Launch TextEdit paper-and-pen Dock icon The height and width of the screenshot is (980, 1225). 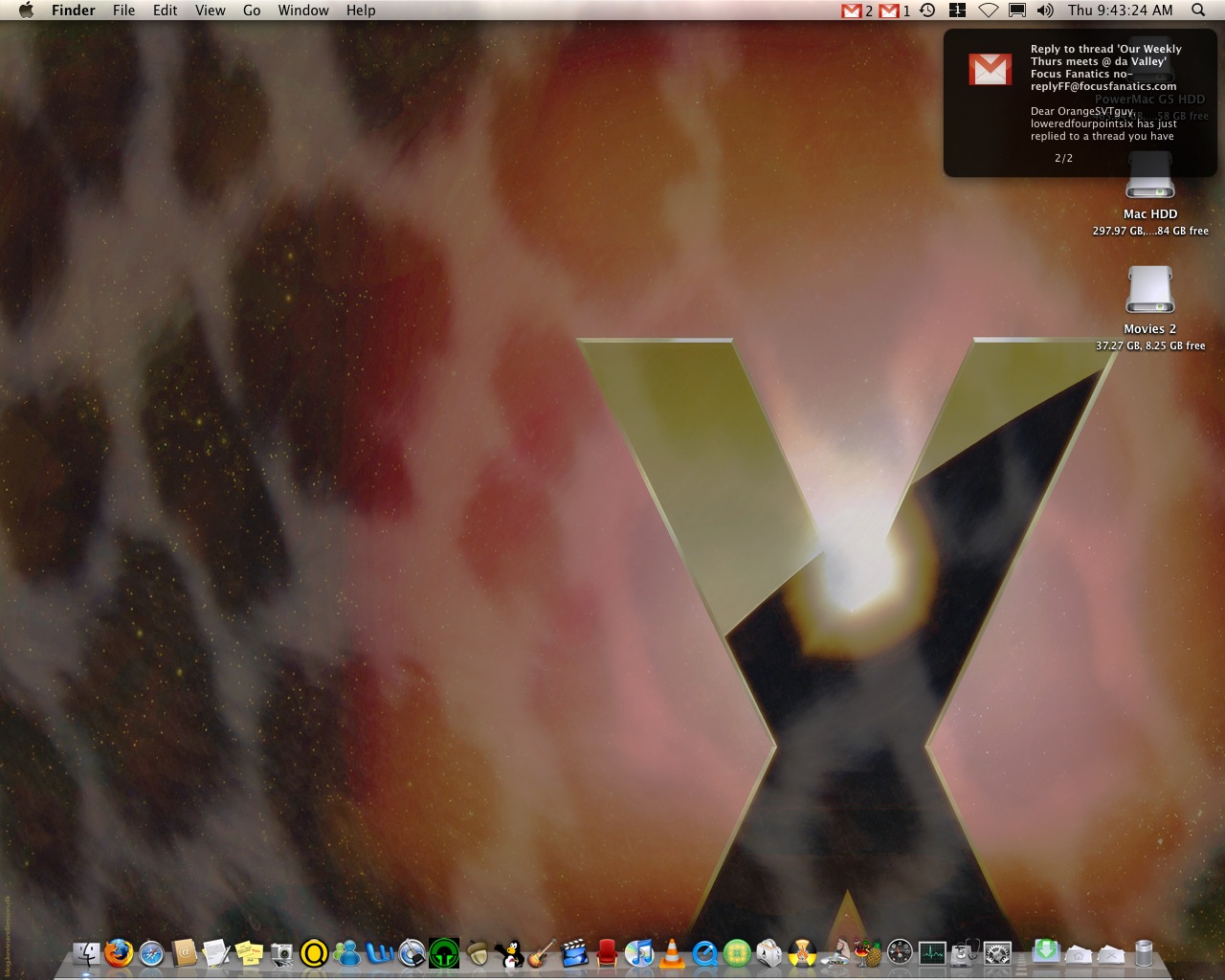pyautogui.click(x=216, y=953)
